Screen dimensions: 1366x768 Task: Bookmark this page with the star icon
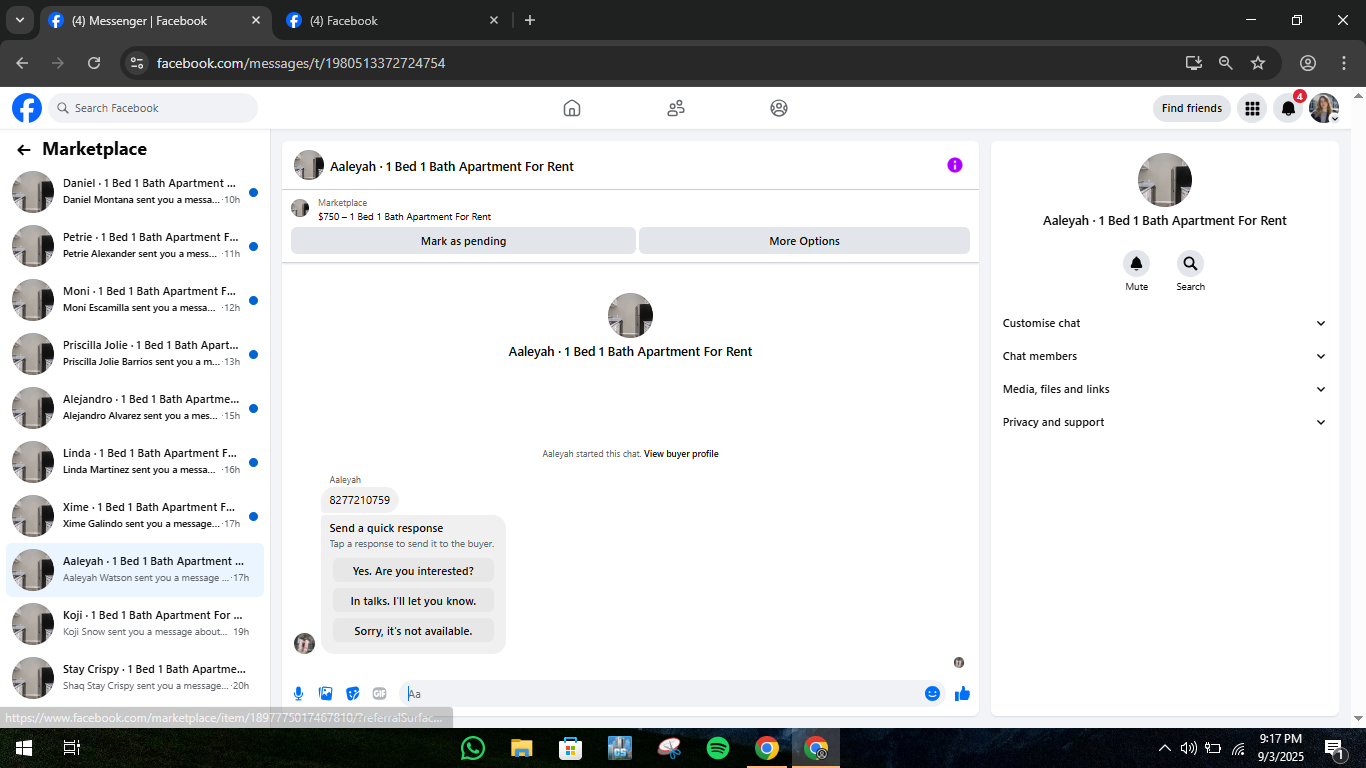coord(1258,63)
